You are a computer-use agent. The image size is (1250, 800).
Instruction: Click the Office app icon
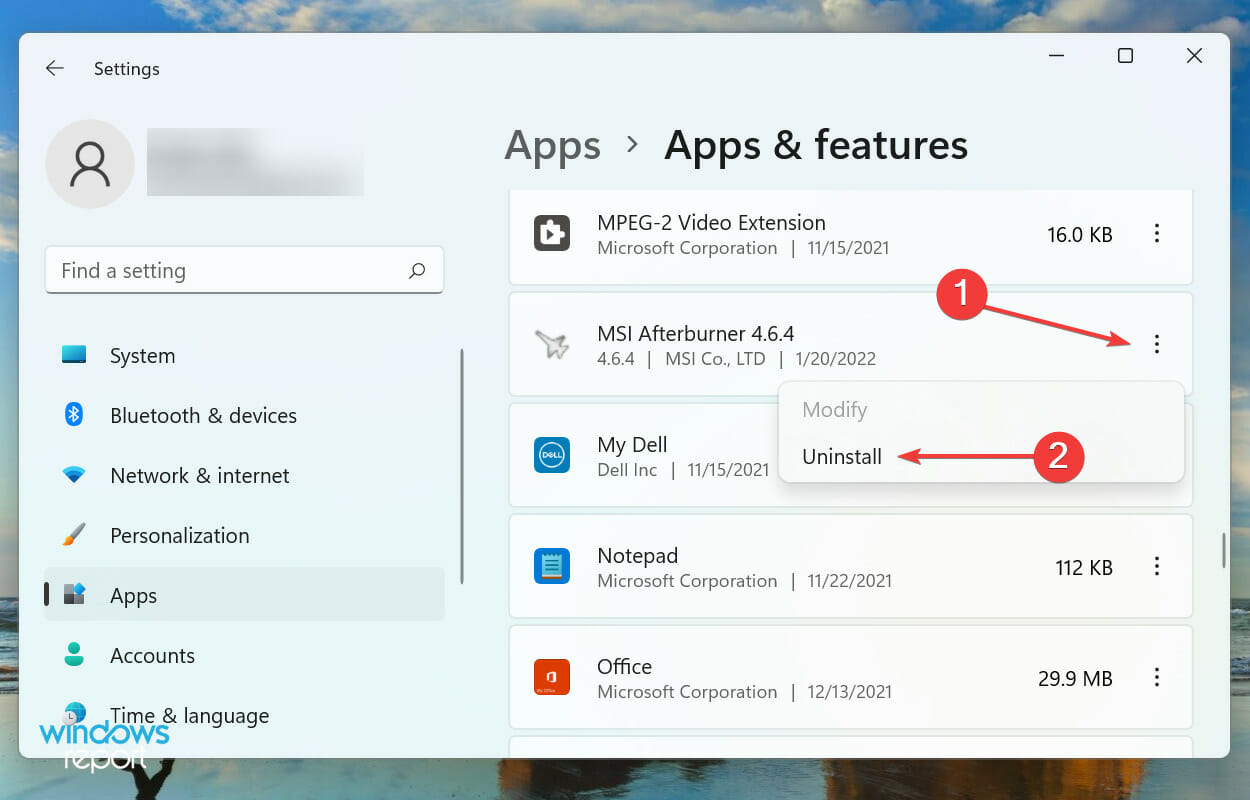coord(552,677)
